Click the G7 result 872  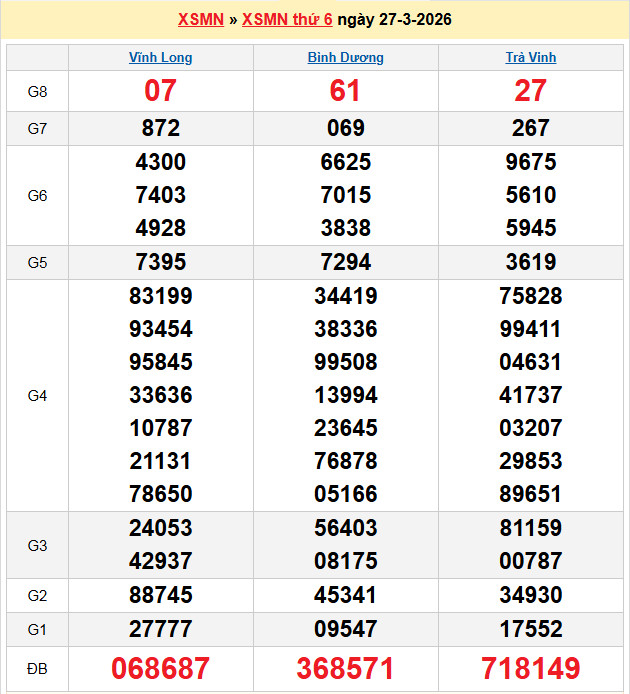[x=160, y=128]
